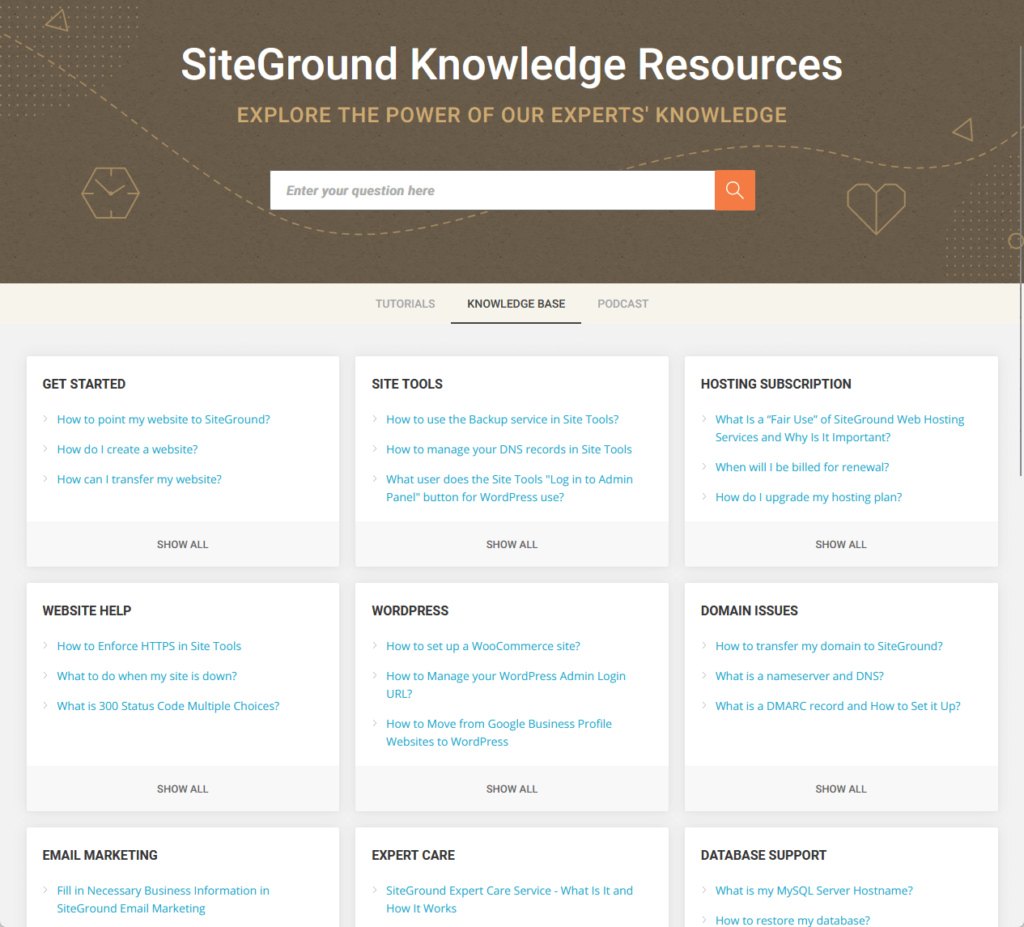
Task: Open 'What is a nameserver and DNS?'
Action: pos(799,676)
